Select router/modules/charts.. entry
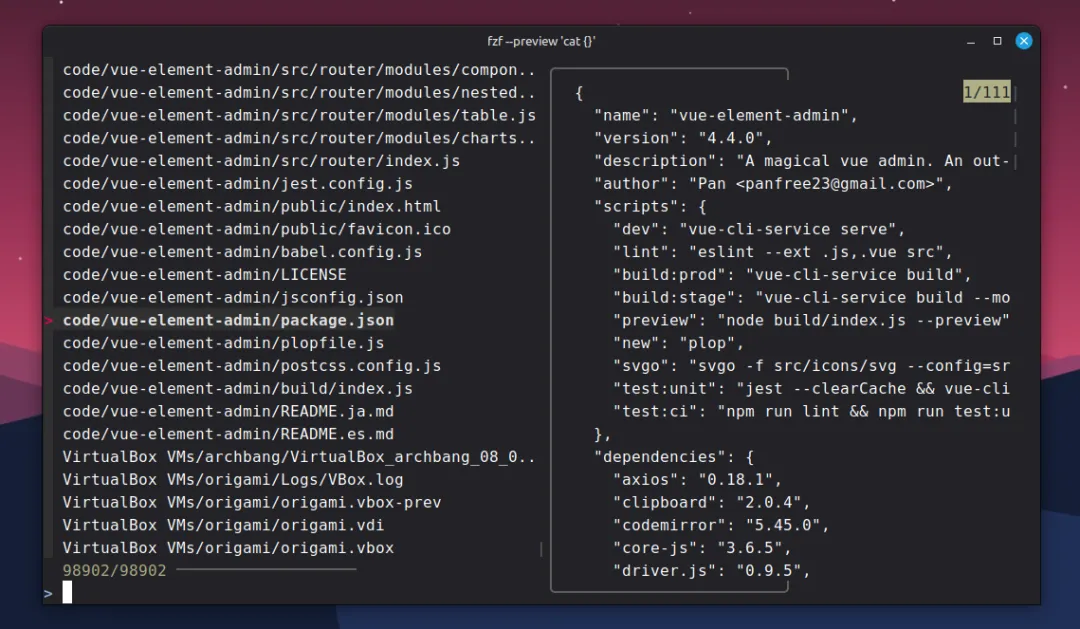Viewport: 1080px width, 629px height. [x=299, y=138]
